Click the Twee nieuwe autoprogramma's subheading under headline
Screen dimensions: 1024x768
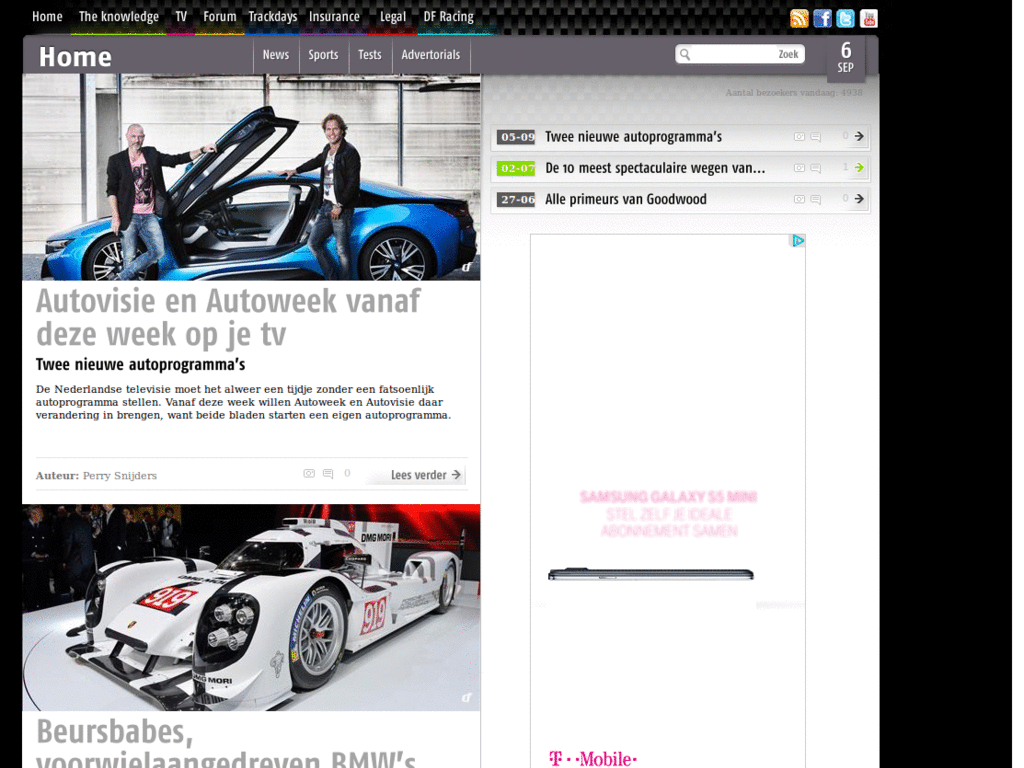[140, 364]
